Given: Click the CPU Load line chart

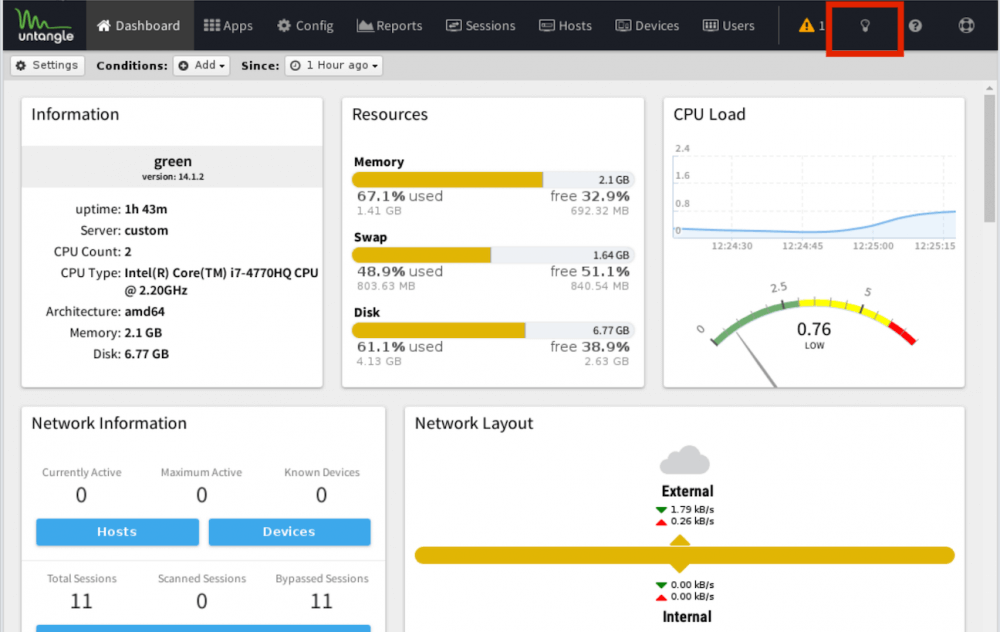Looking at the screenshot, I should tap(814, 197).
